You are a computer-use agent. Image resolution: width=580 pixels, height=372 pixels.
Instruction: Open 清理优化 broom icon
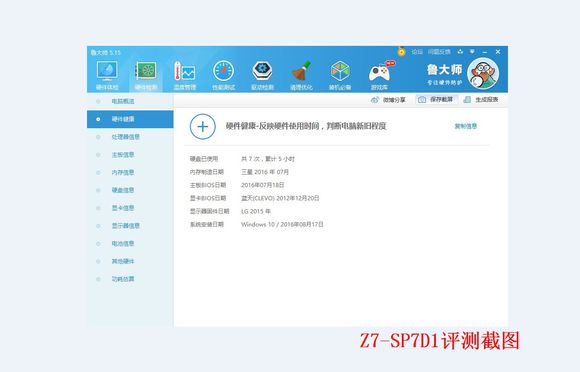(x=301, y=71)
